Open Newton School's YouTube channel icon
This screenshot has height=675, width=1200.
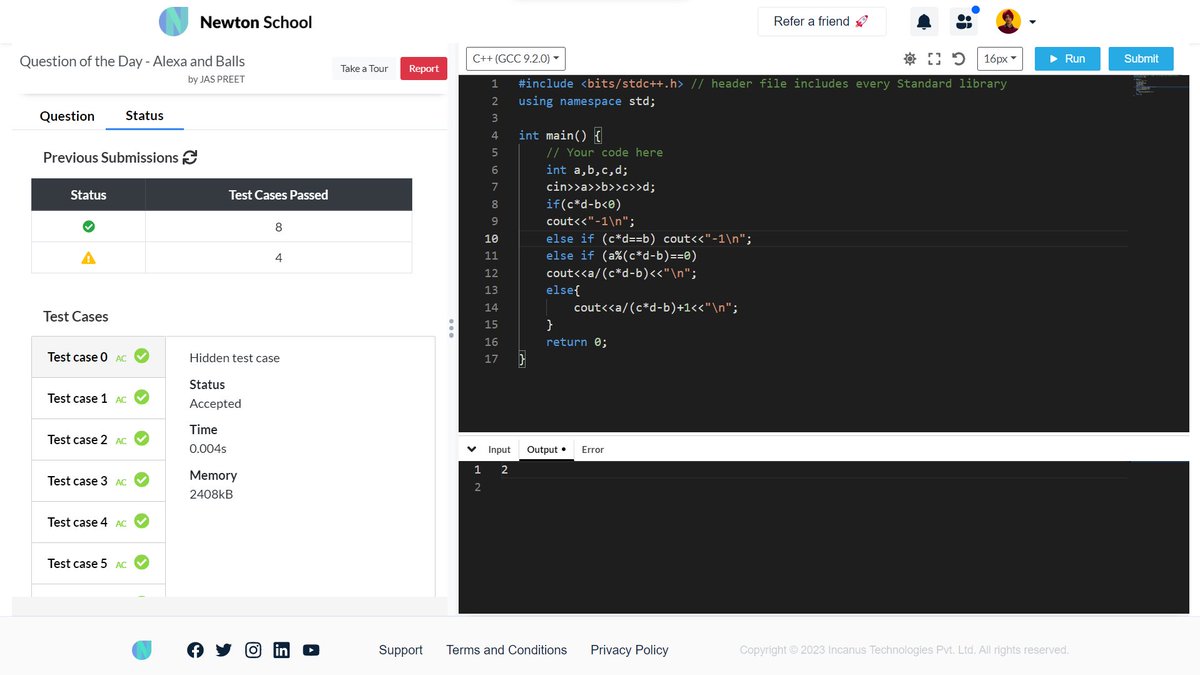pyautogui.click(x=311, y=649)
